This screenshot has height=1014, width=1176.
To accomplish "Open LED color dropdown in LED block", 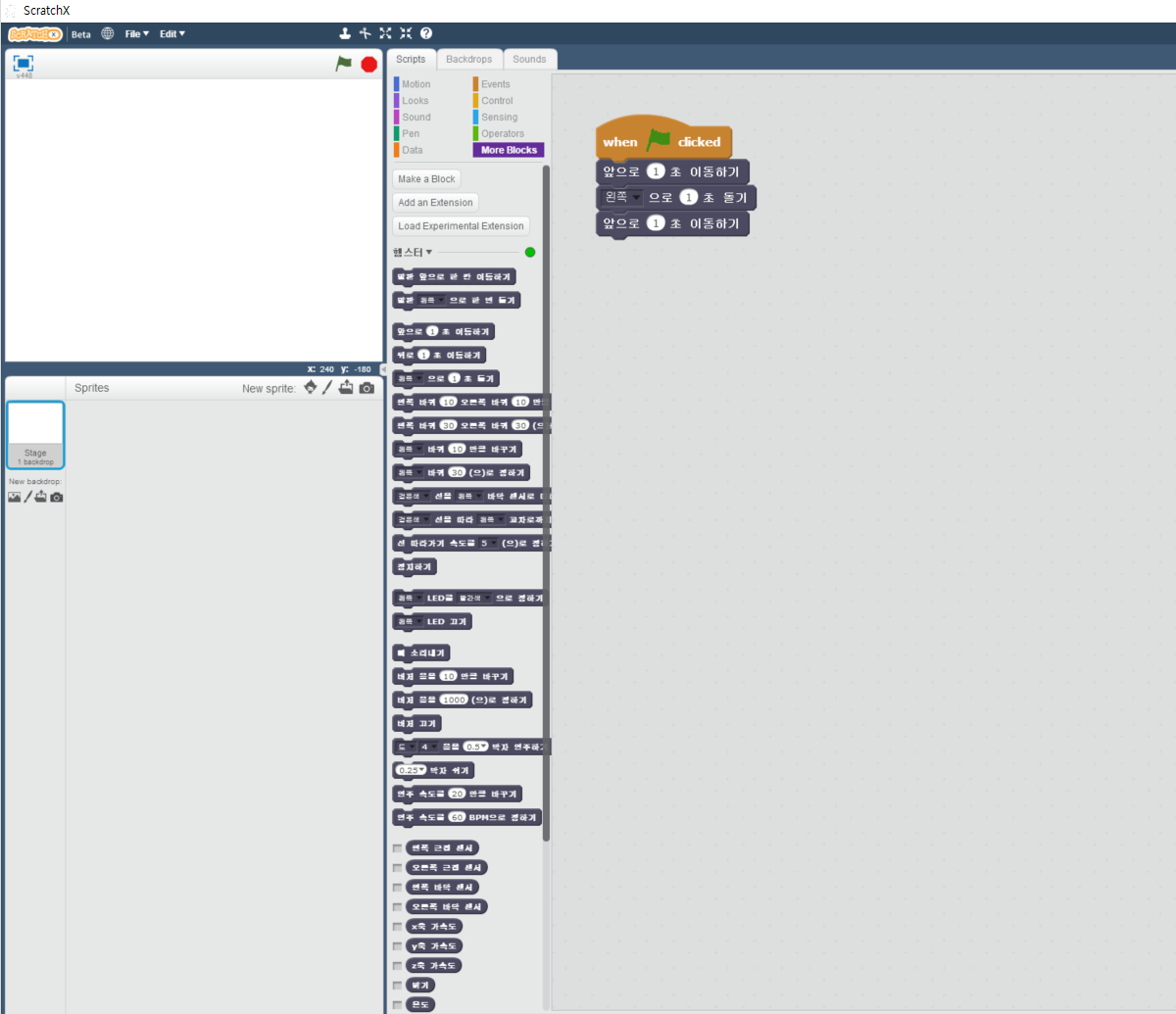I will point(475,598).
